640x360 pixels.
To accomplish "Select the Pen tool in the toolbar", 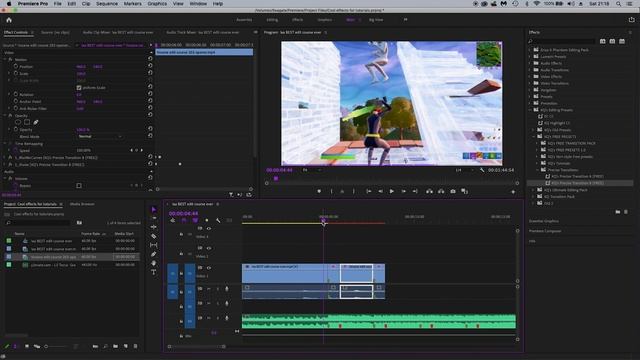I will click(153, 254).
